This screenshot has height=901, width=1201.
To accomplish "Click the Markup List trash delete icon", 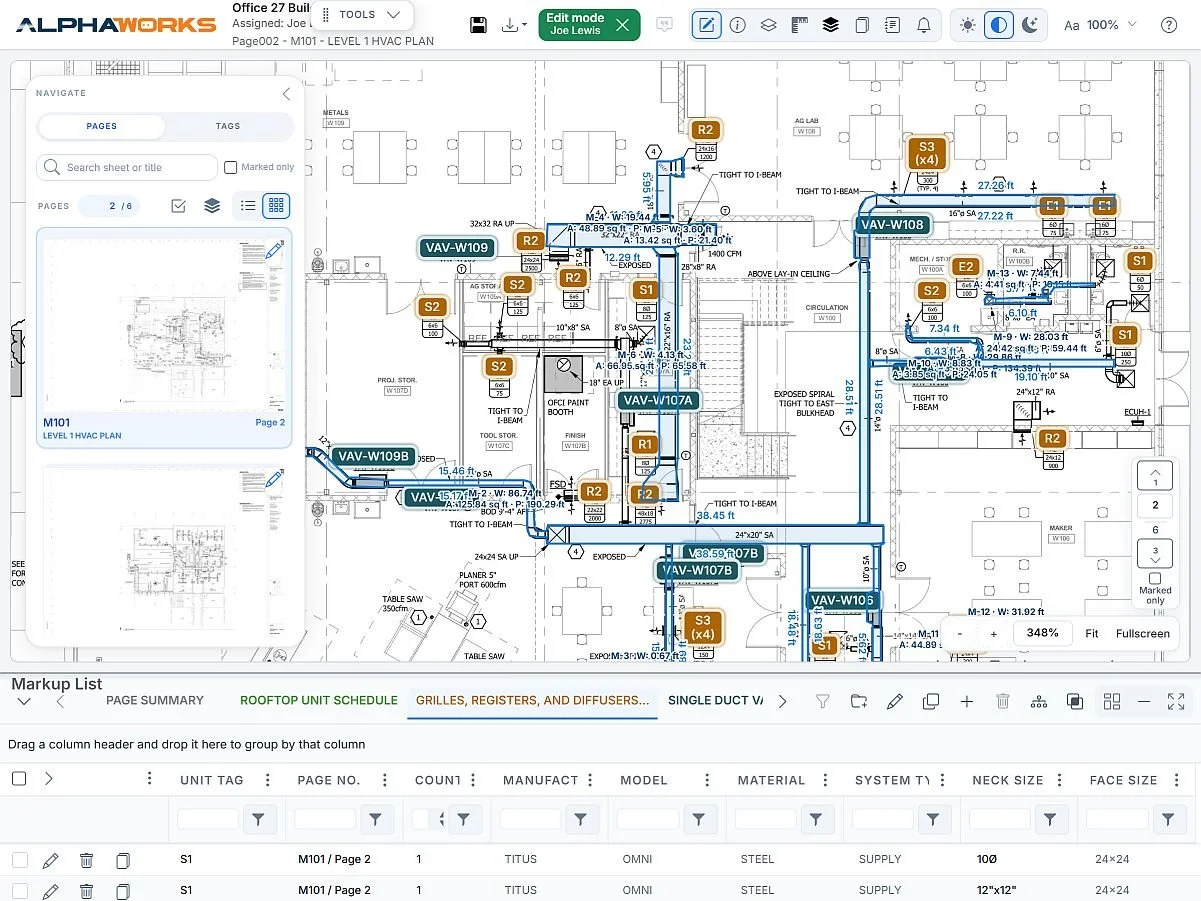I will [x=1003, y=702].
